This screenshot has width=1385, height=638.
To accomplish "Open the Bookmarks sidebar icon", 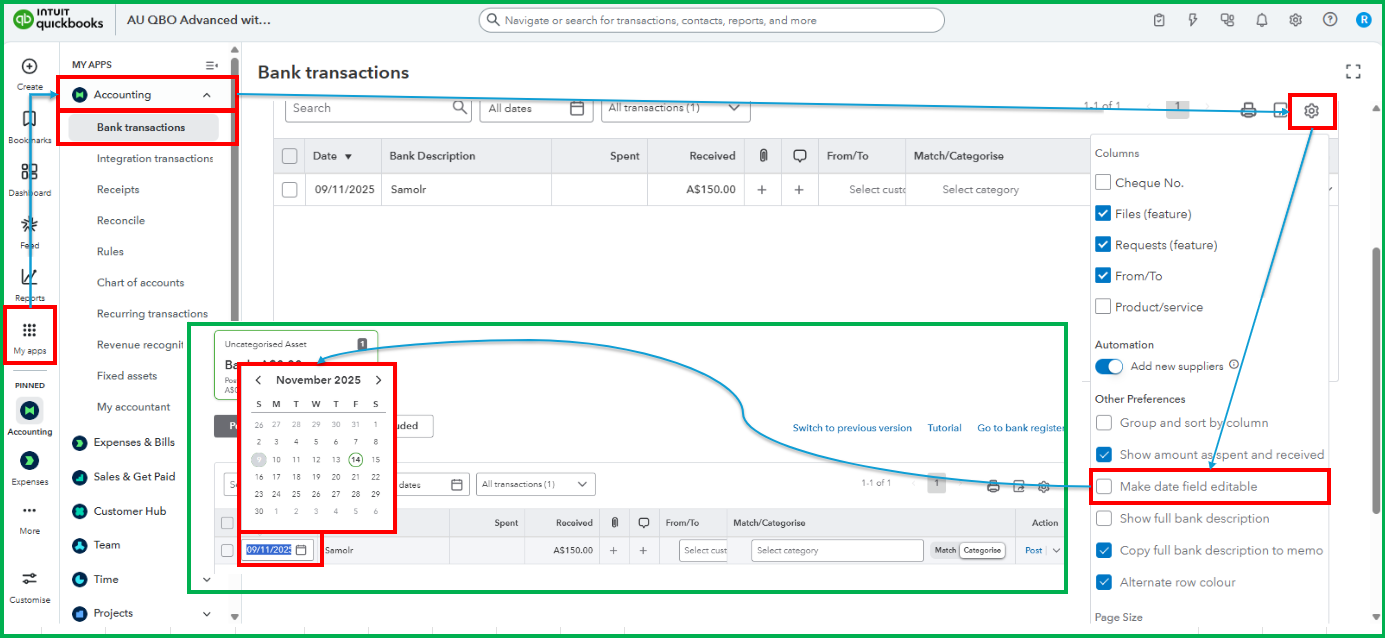I will tap(29, 119).
